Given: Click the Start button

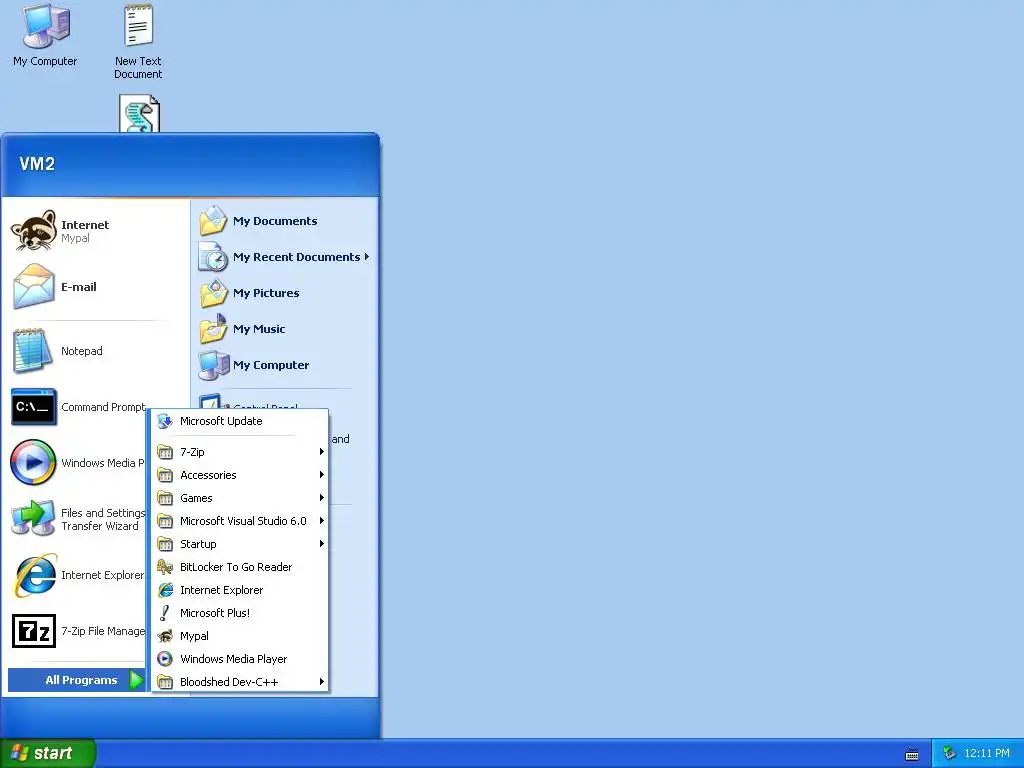Looking at the screenshot, I should [48, 753].
